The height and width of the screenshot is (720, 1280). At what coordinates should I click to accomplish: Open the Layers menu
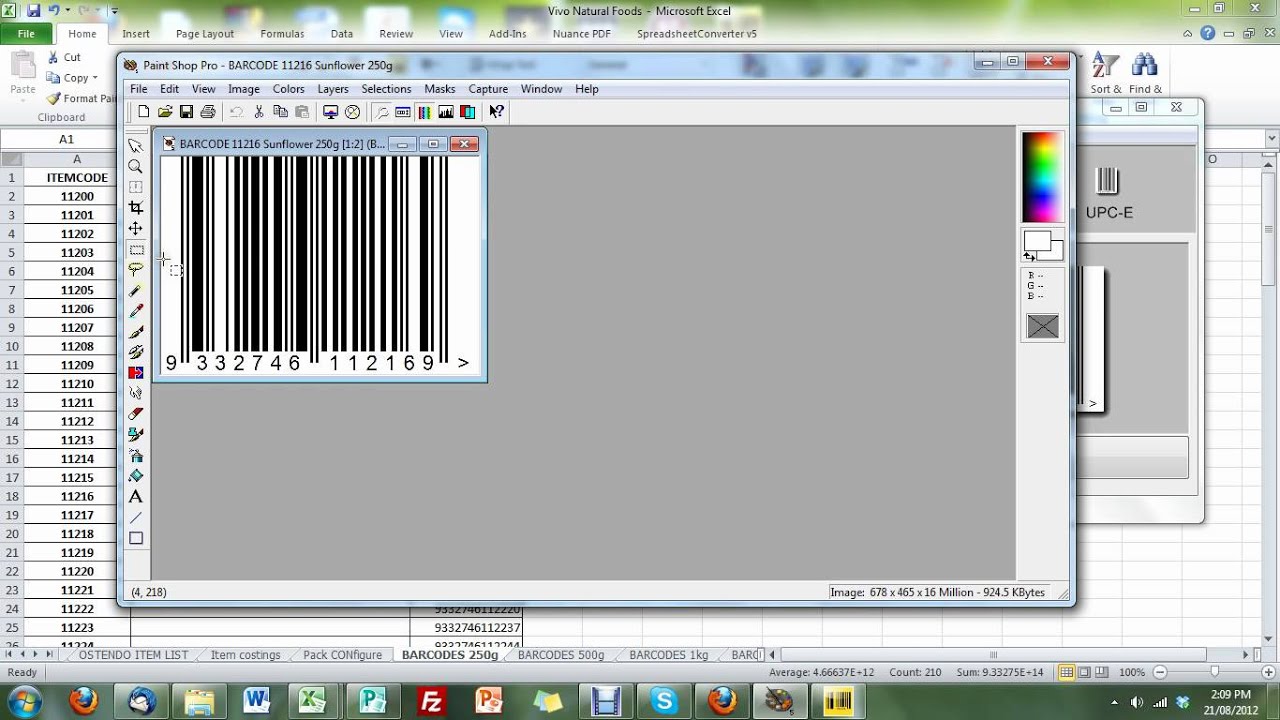(x=333, y=89)
